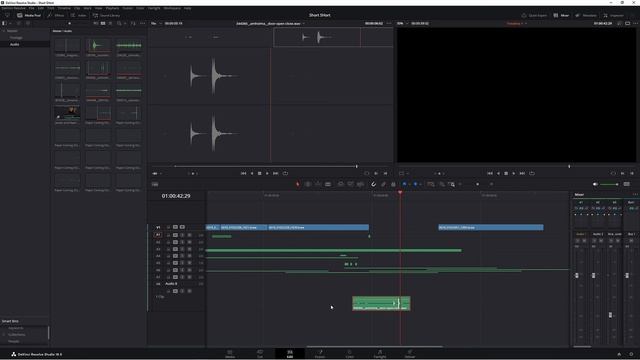This screenshot has width=640, height=360.
Task: Mute audio track A1
Action: (x=189, y=235)
